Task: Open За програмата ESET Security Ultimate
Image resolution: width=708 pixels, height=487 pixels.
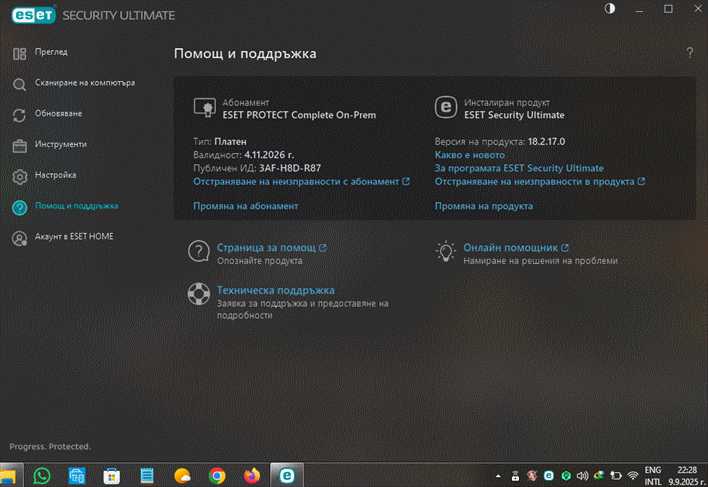Action: point(519,168)
